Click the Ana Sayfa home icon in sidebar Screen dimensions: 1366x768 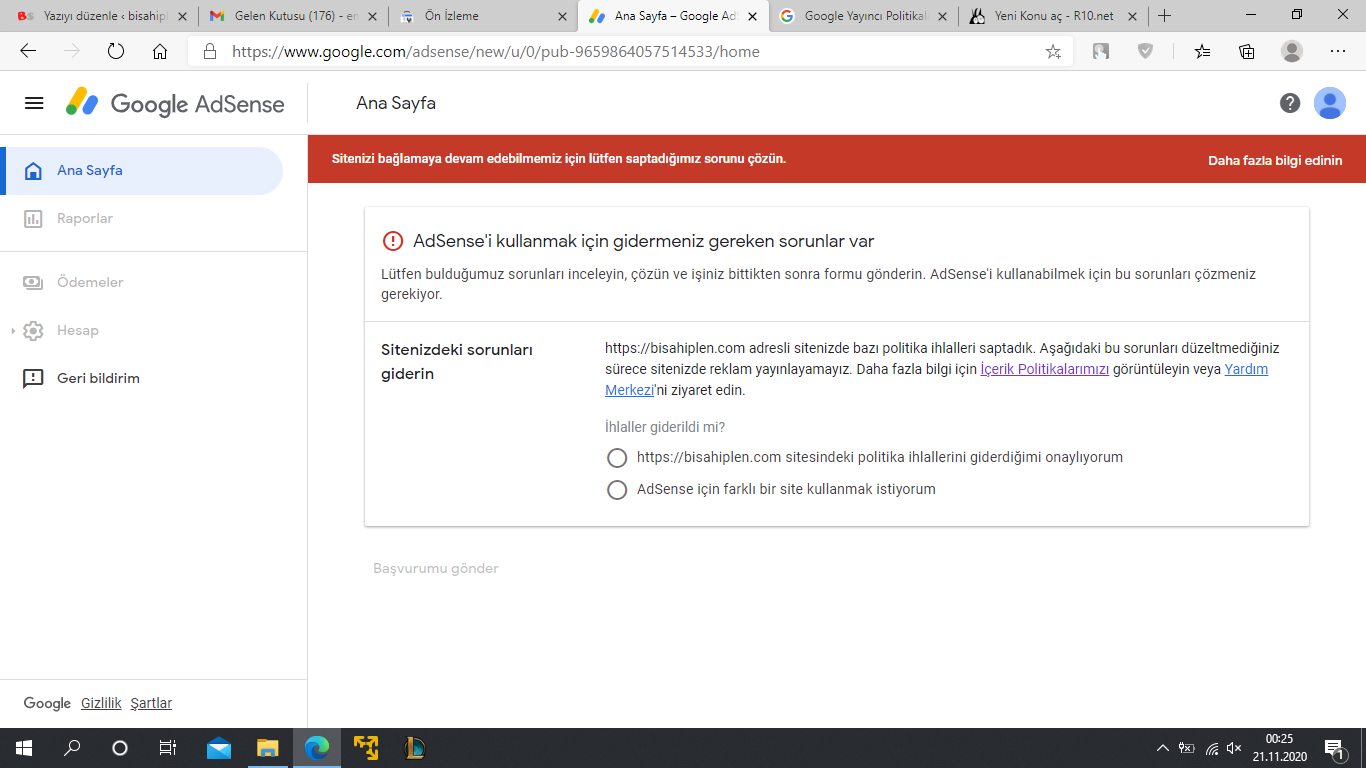pyautogui.click(x=33, y=171)
